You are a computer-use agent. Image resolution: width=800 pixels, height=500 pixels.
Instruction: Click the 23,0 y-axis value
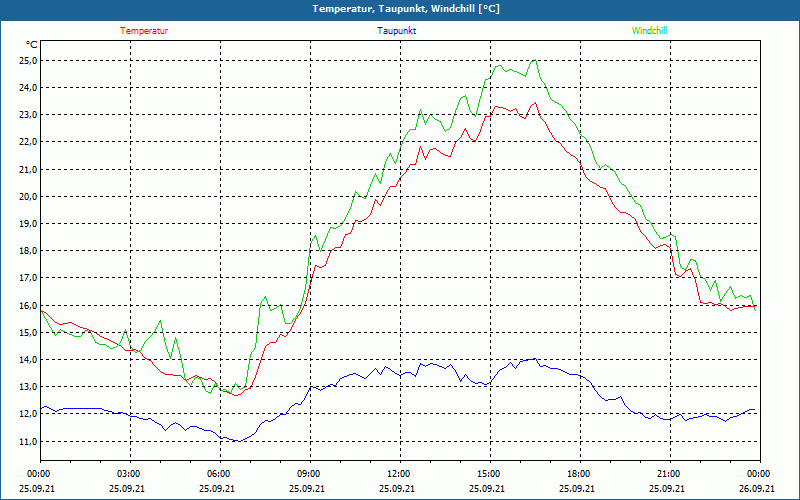(29, 115)
